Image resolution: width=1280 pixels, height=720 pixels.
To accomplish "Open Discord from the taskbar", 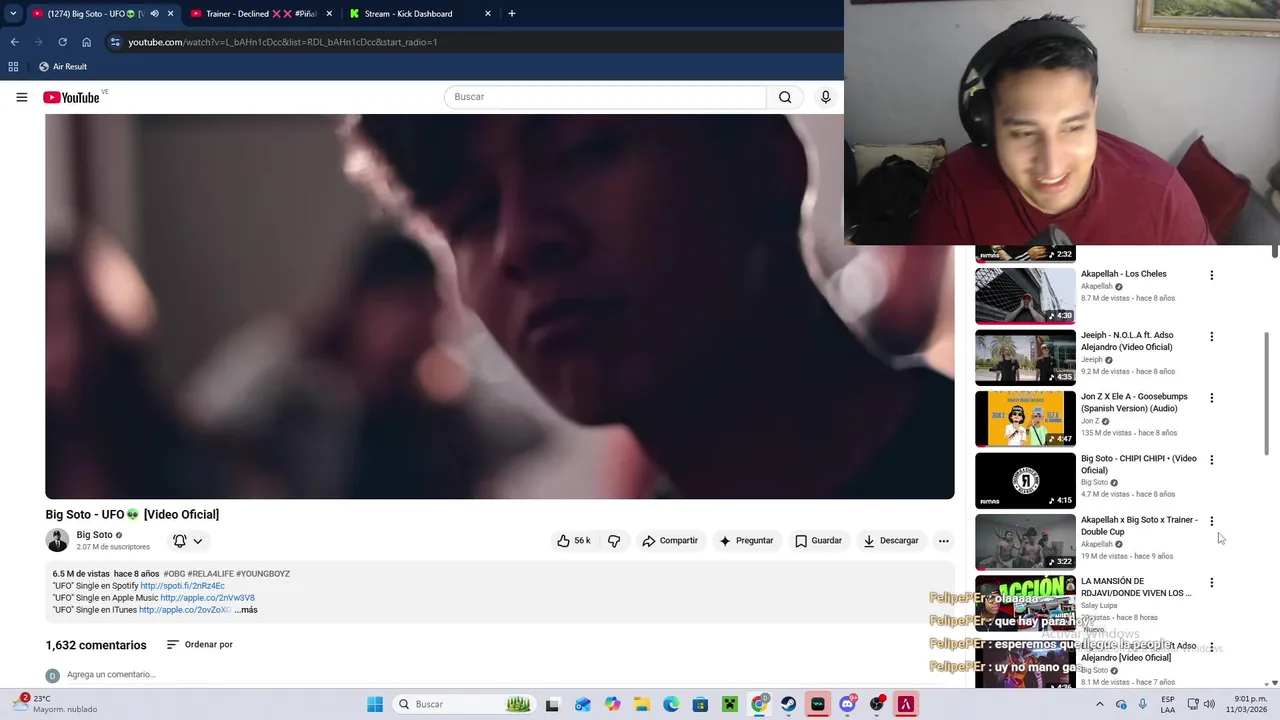I will pos(848,704).
